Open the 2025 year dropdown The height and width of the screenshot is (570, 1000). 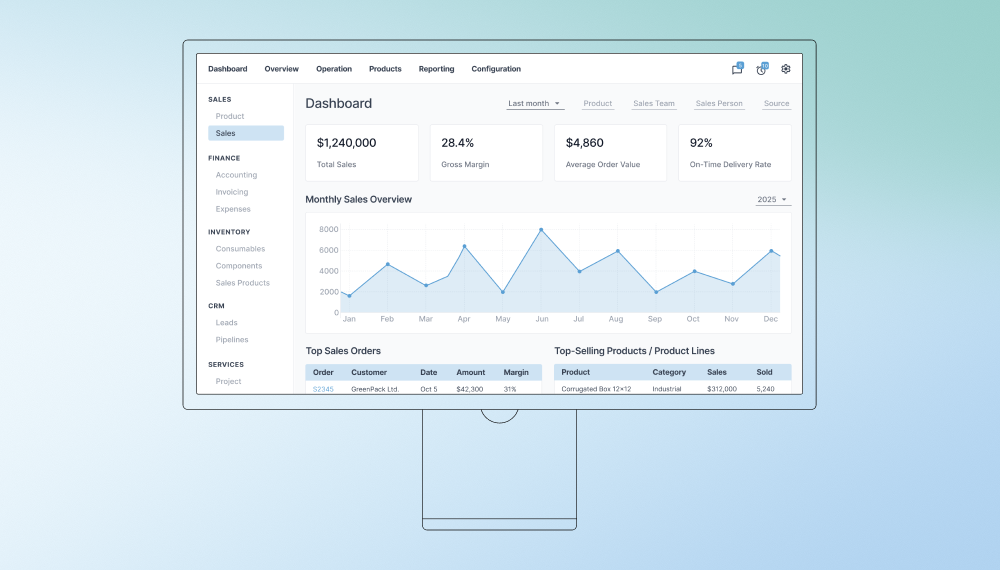(772, 200)
